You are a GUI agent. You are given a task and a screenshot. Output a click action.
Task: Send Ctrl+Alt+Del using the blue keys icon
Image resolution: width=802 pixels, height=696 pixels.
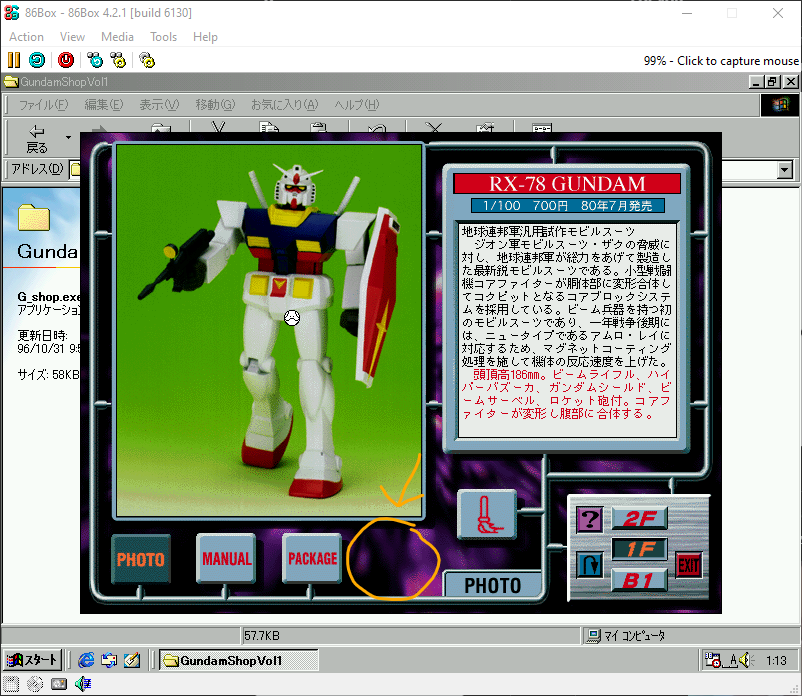(95, 60)
